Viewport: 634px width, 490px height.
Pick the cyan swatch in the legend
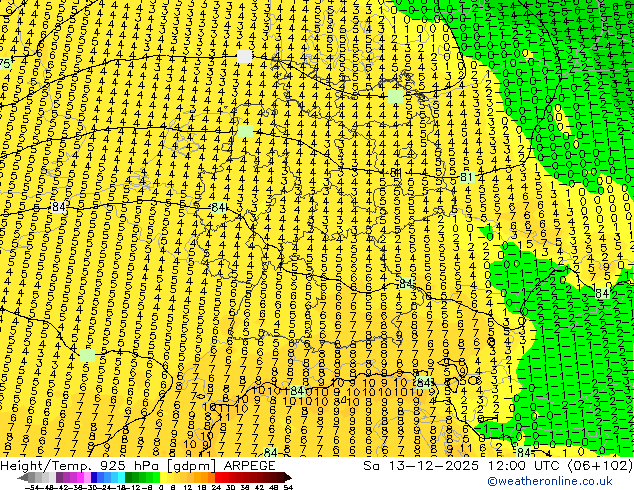coord(121,477)
